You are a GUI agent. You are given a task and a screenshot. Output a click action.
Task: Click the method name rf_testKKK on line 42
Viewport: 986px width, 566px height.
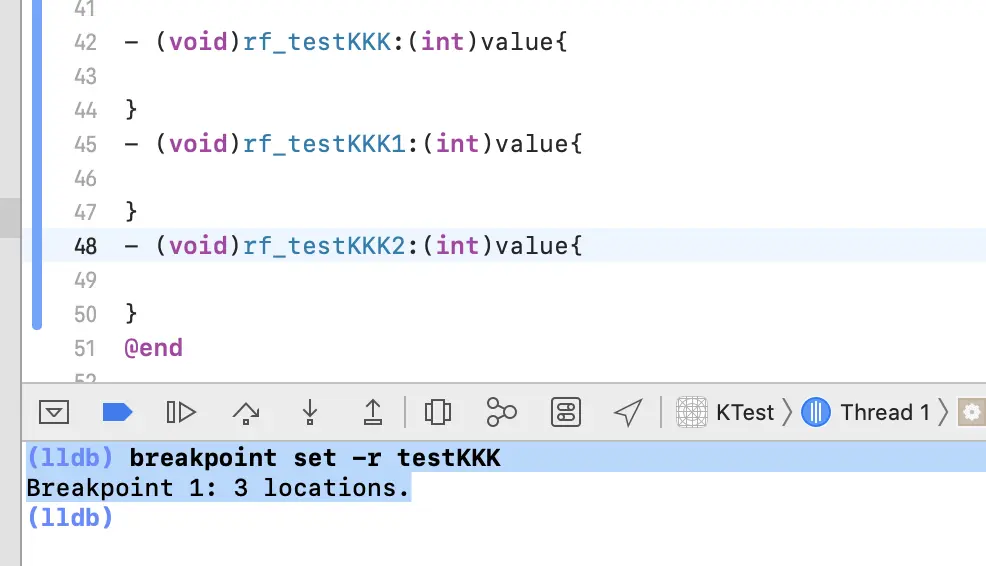[x=317, y=42]
